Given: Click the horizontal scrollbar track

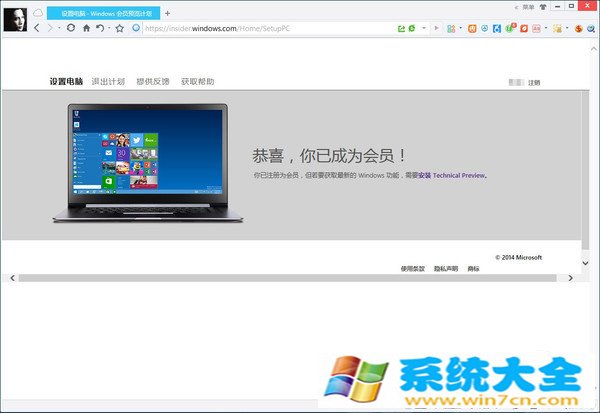Looking at the screenshot, I should [x=287, y=278].
